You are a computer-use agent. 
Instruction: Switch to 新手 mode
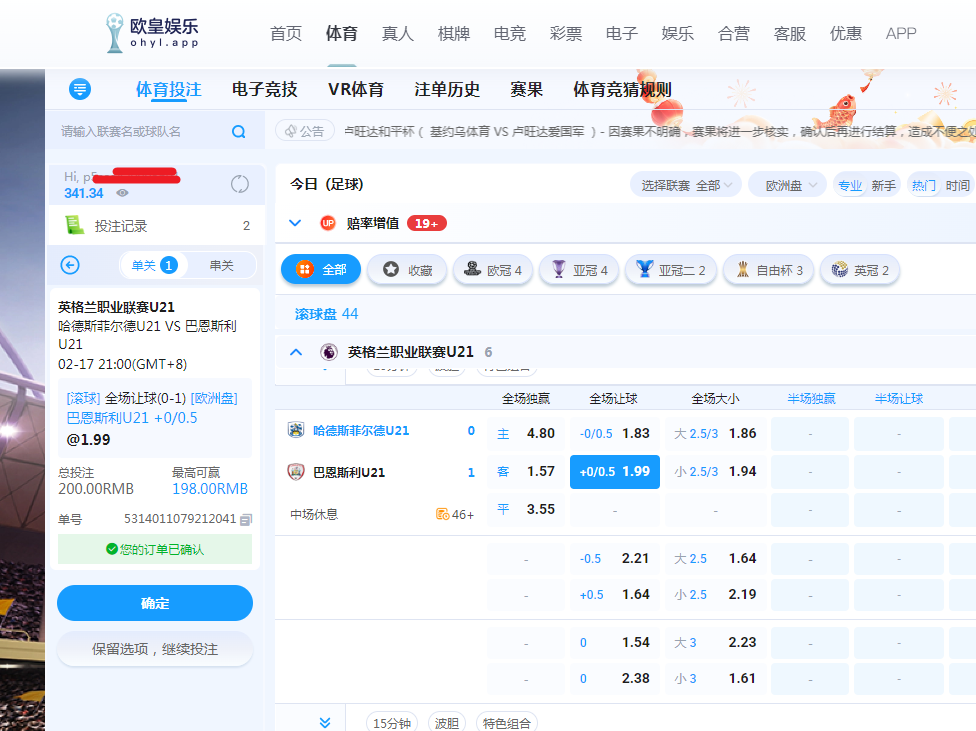click(883, 185)
